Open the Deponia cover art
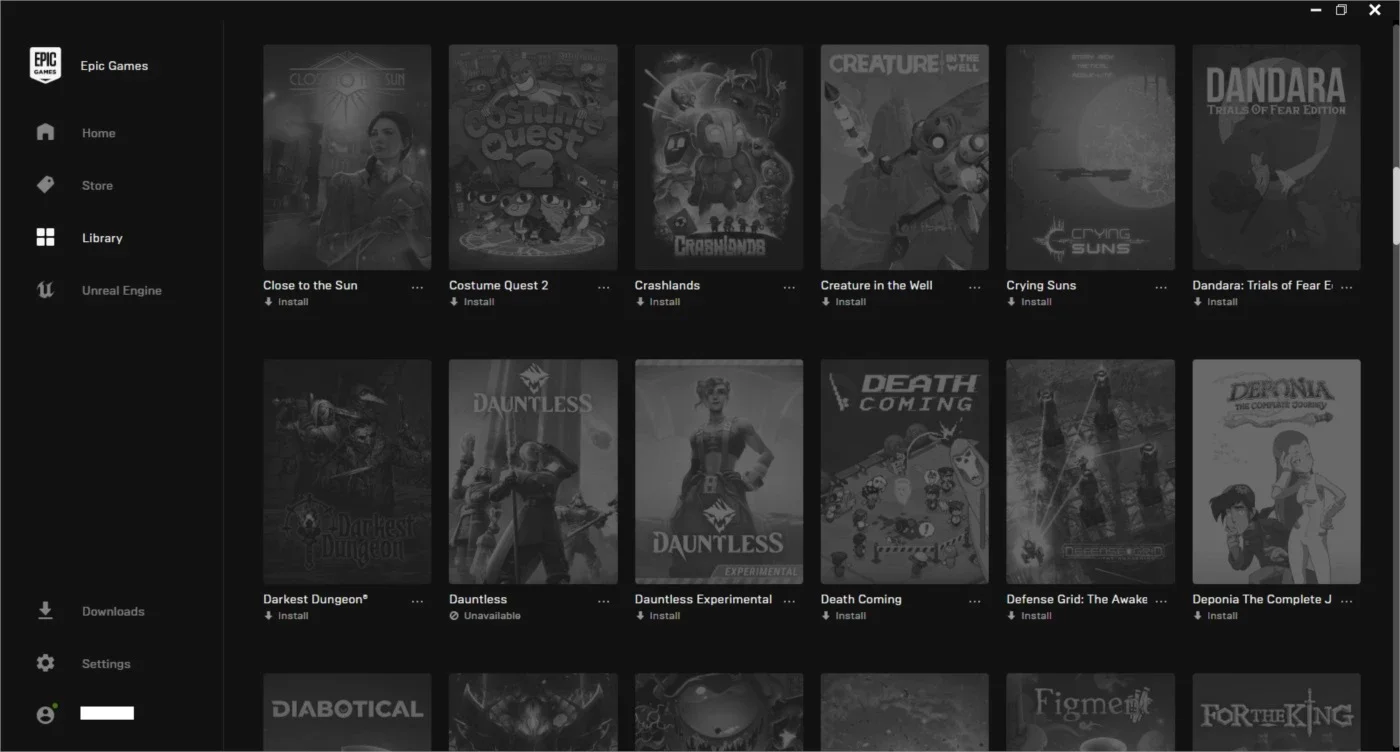The width and height of the screenshot is (1400, 752). (x=1277, y=472)
